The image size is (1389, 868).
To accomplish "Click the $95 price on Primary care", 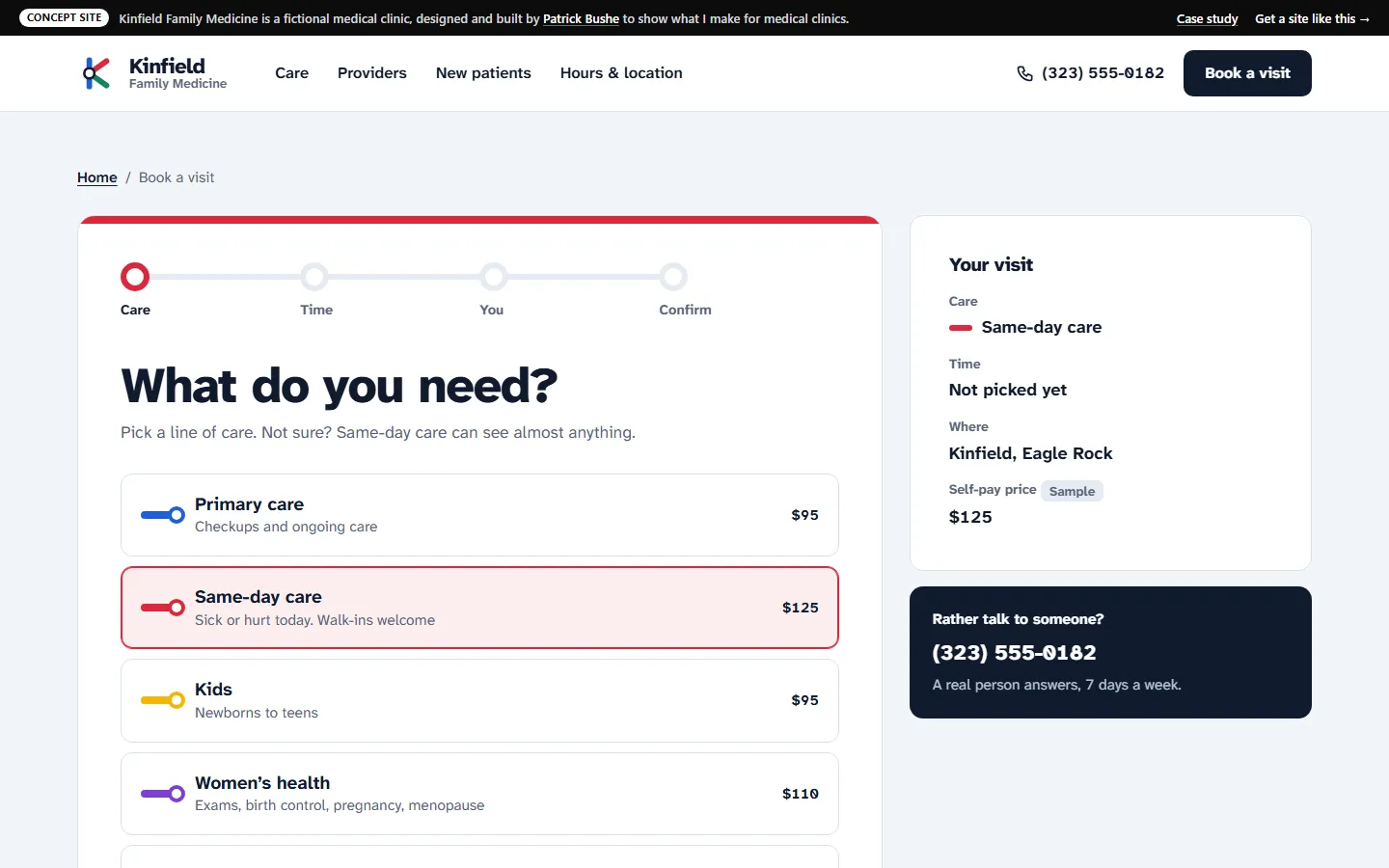I will pyautogui.click(x=804, y=515).
